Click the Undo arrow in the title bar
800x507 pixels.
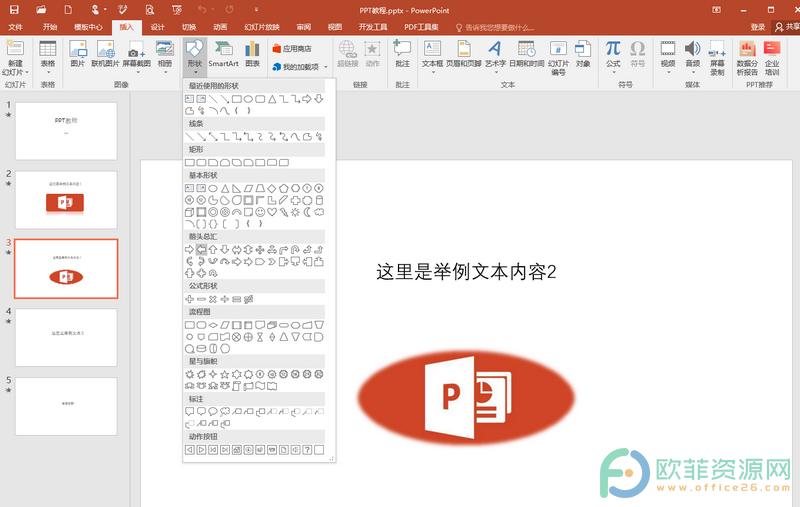[202, 9]
